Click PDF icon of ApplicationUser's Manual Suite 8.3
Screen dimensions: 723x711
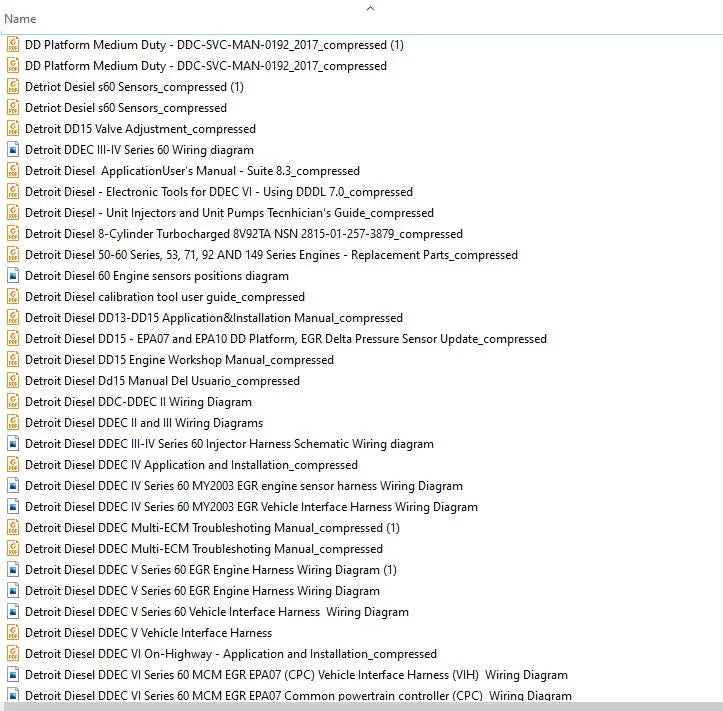[13, 171]
